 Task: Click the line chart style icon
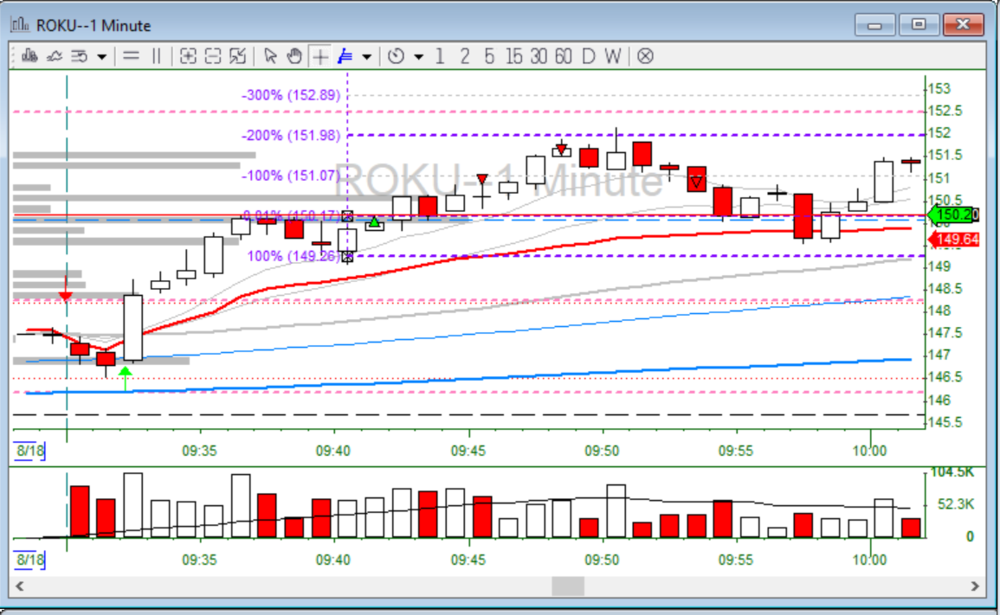click(x=54, y=56)
